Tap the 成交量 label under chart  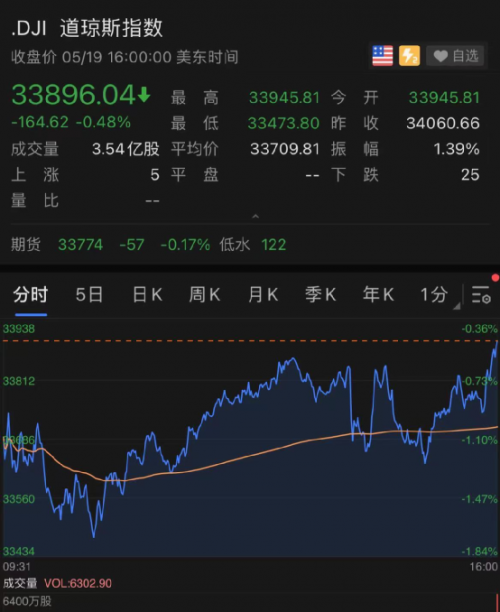click(20, 584)
